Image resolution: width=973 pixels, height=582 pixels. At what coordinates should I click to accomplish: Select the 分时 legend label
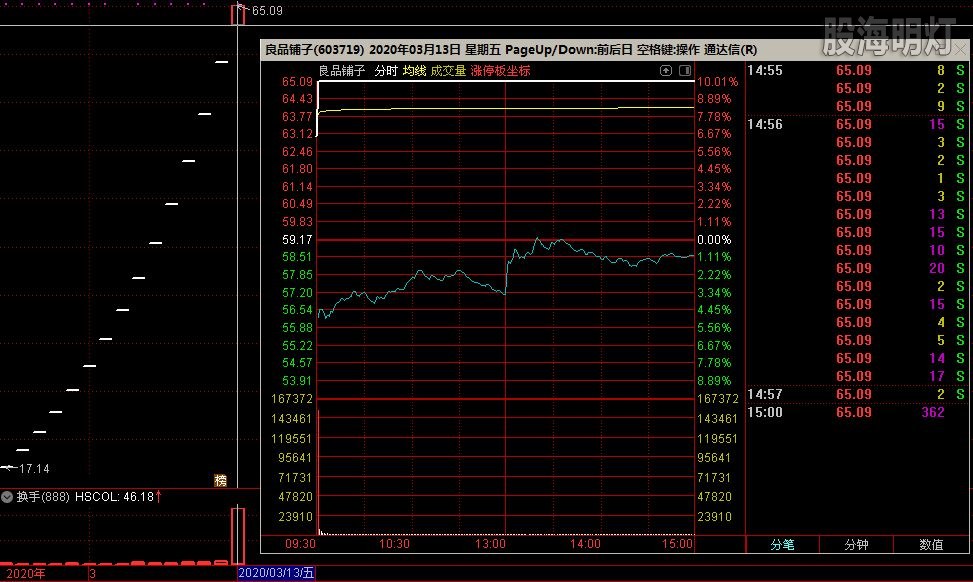385,71
